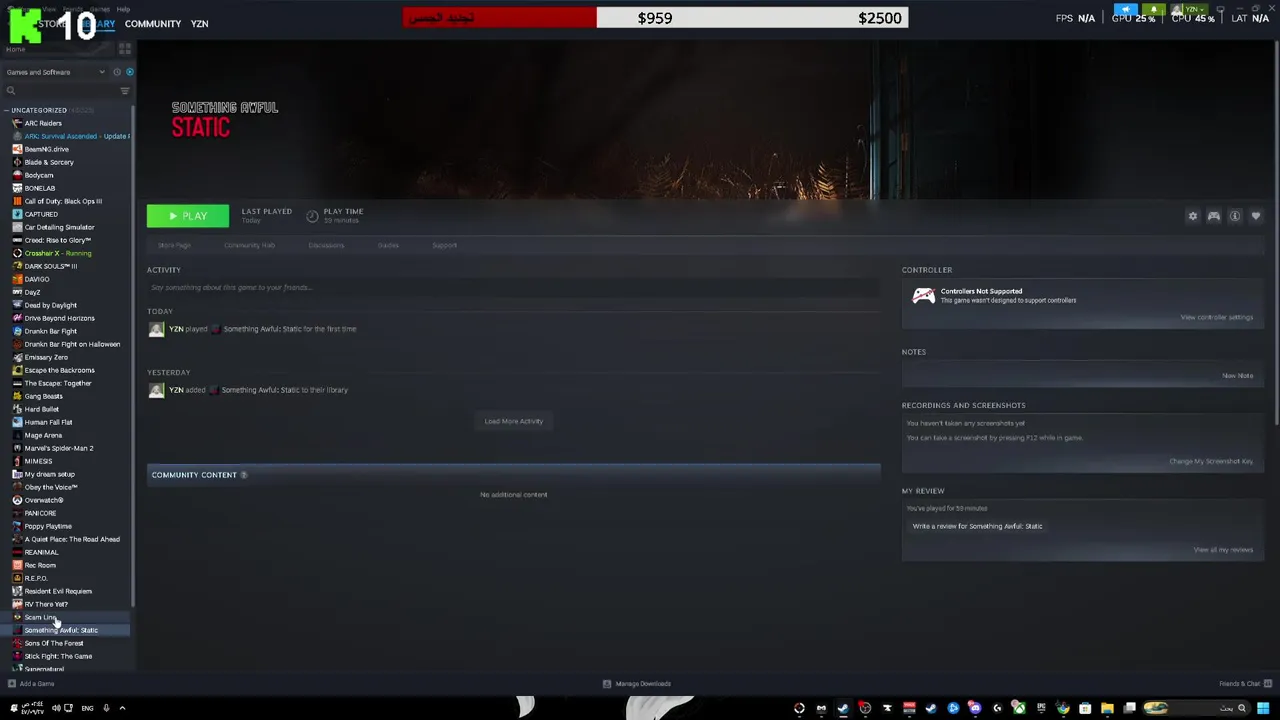The height and width of the screenshot is (720, 1280).
Task: Select Dead by Daylight entry
Action: pos(50,305)
